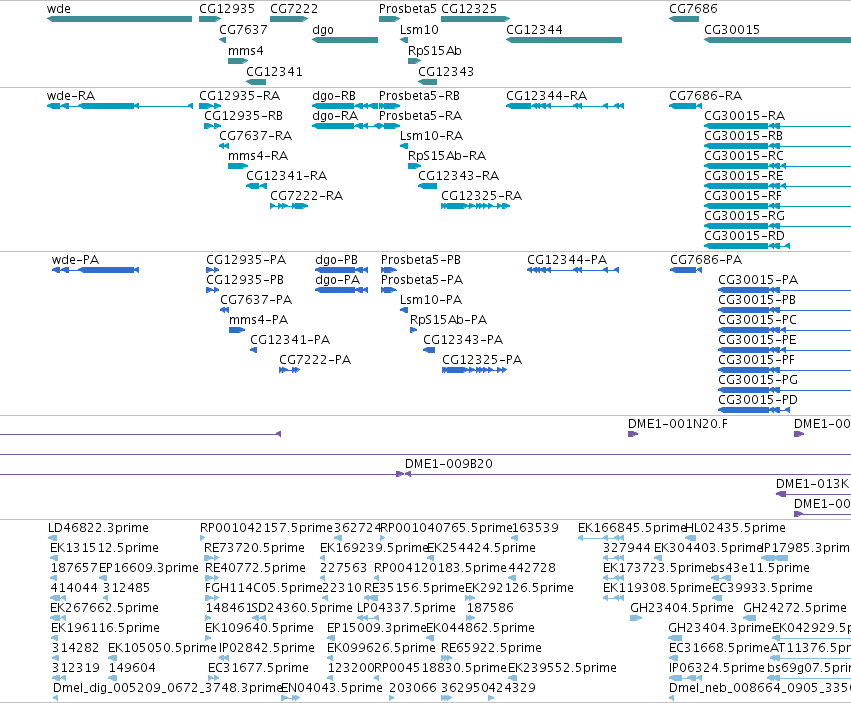Image resolution: width=851 pixels, height=703 pixels.
Task: Click EST EK099626.5prime
Action: 381,648
